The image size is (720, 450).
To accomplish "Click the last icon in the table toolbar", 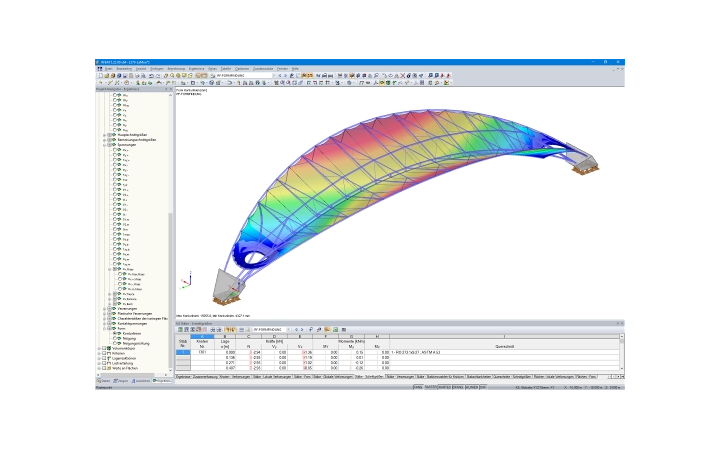I will coord(344,330).
